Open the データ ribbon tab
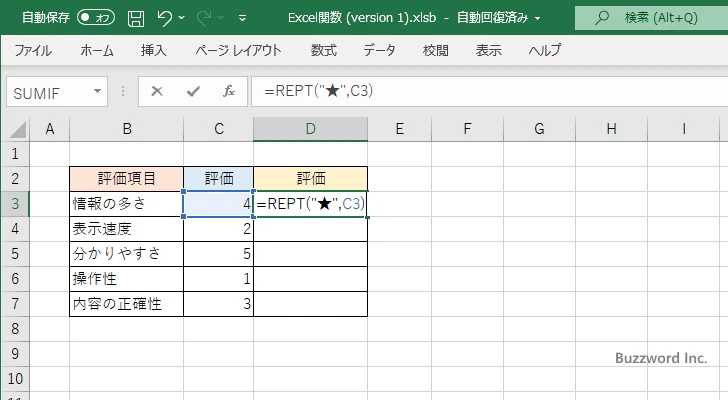Viewport: 728px width, 400px height. tap(379, 50)
